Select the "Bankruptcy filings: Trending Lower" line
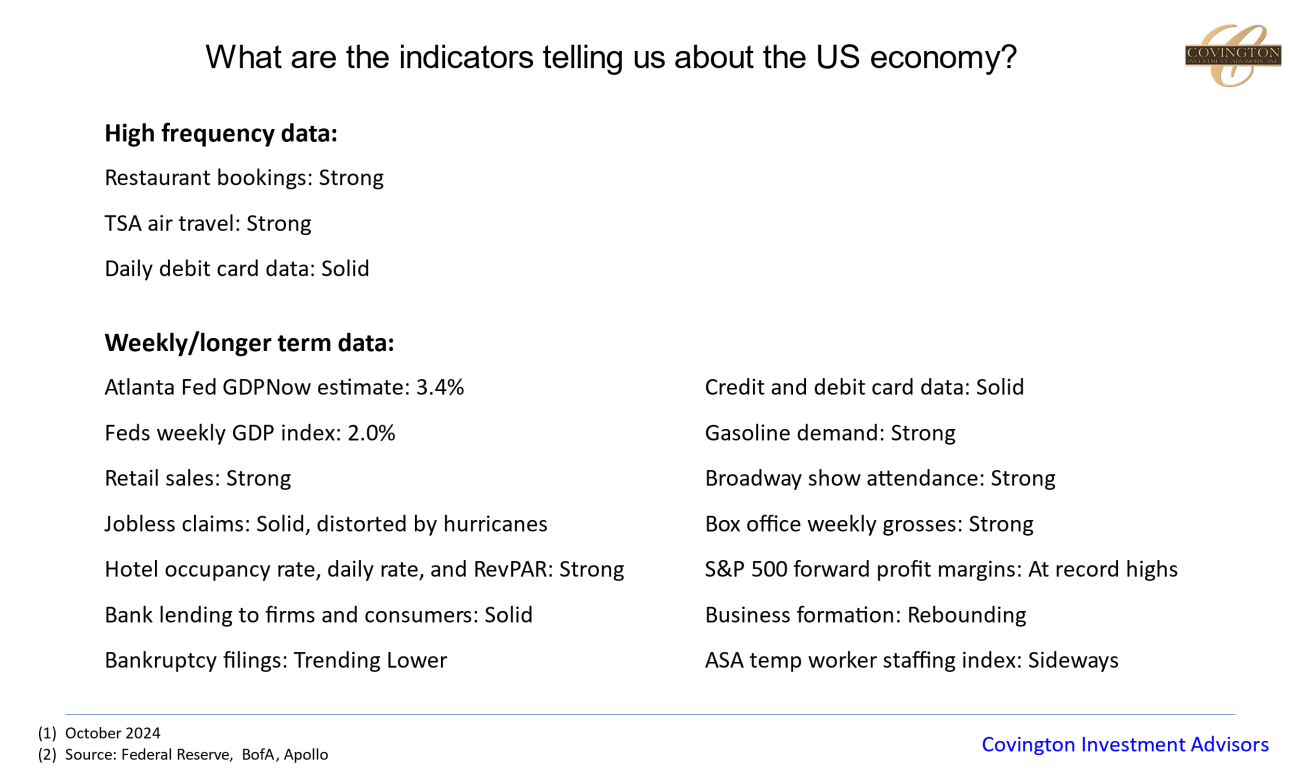 [276, 660]
